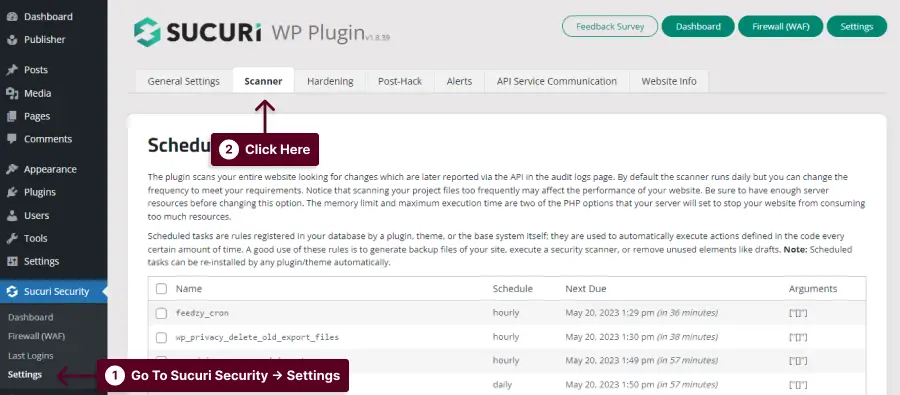Click the Sucuri logo in header
Screen dimensions: 900x395
(x=147, y=32)
